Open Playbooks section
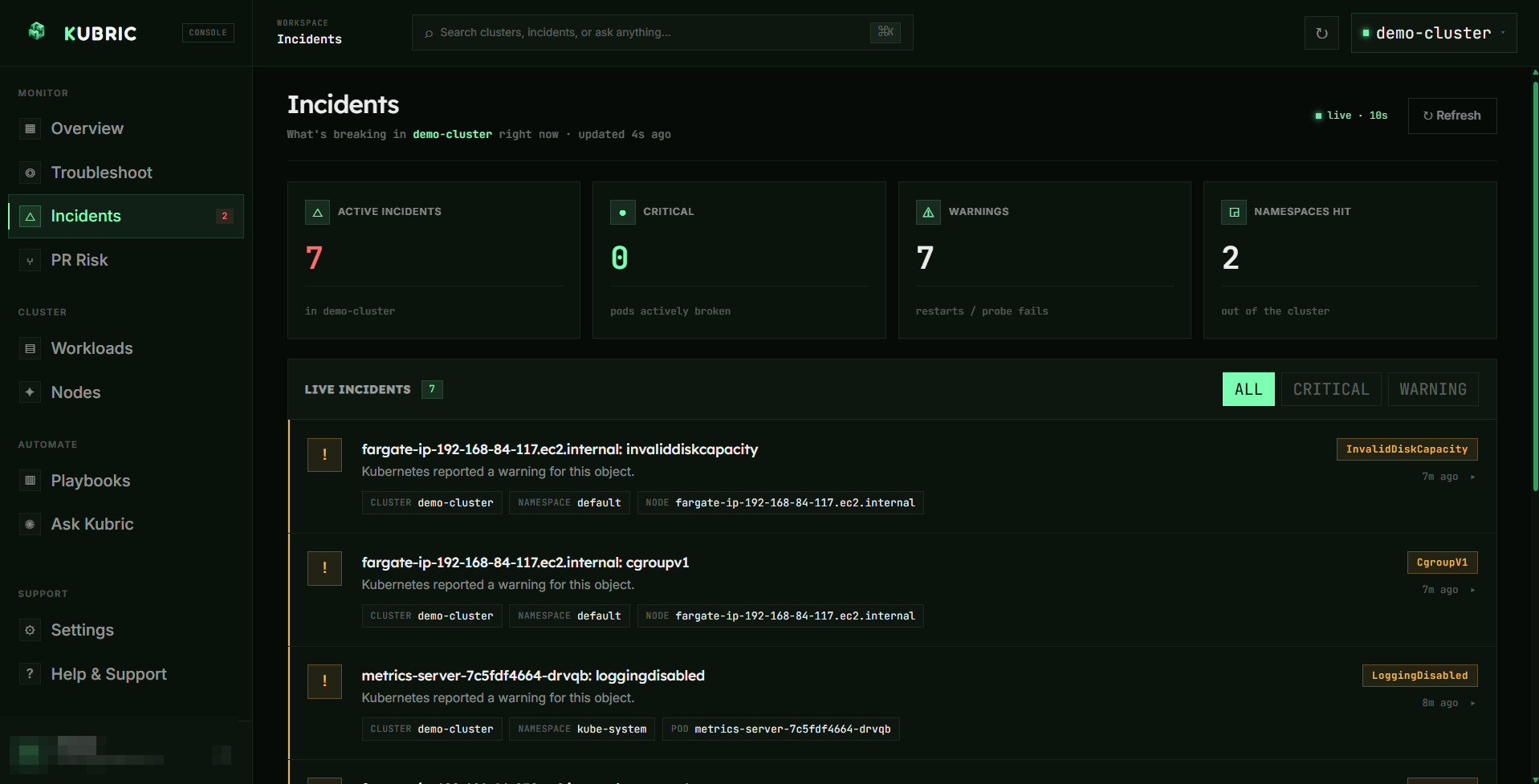Image resolution: width=1539 pixels, height=784 pixels. 126,481
